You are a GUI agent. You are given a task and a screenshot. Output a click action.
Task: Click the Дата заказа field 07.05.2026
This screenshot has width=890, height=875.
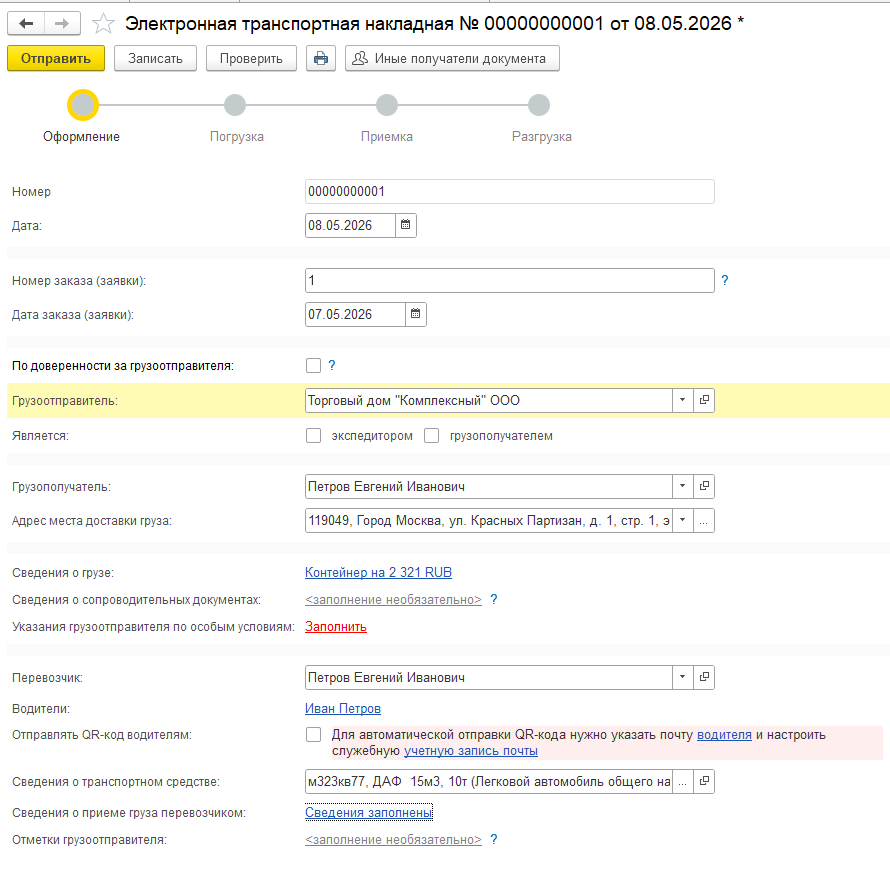pos(355,314)
